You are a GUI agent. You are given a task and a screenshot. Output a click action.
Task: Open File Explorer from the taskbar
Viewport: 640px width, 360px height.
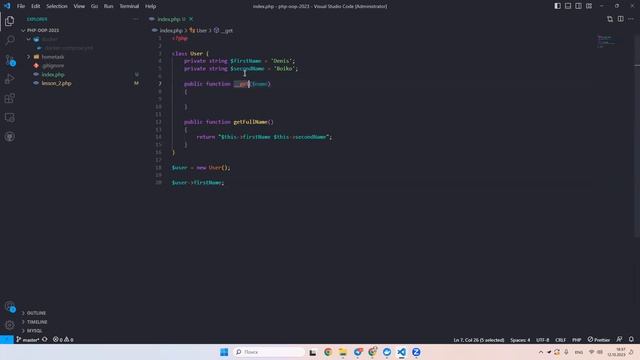click(342, 352)
